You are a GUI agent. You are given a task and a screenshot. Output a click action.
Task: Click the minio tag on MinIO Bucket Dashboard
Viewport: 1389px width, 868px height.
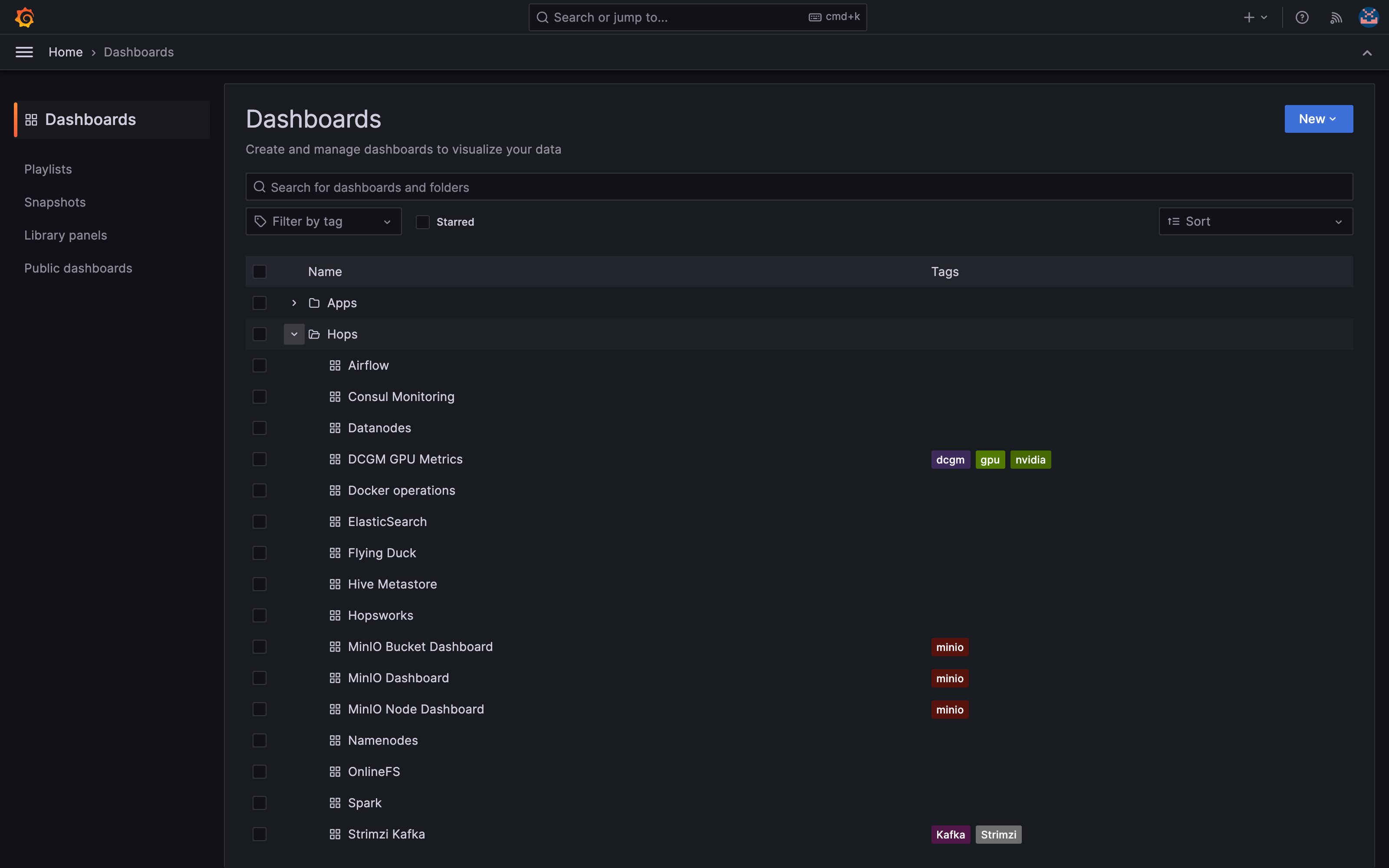tap(950, 647)
